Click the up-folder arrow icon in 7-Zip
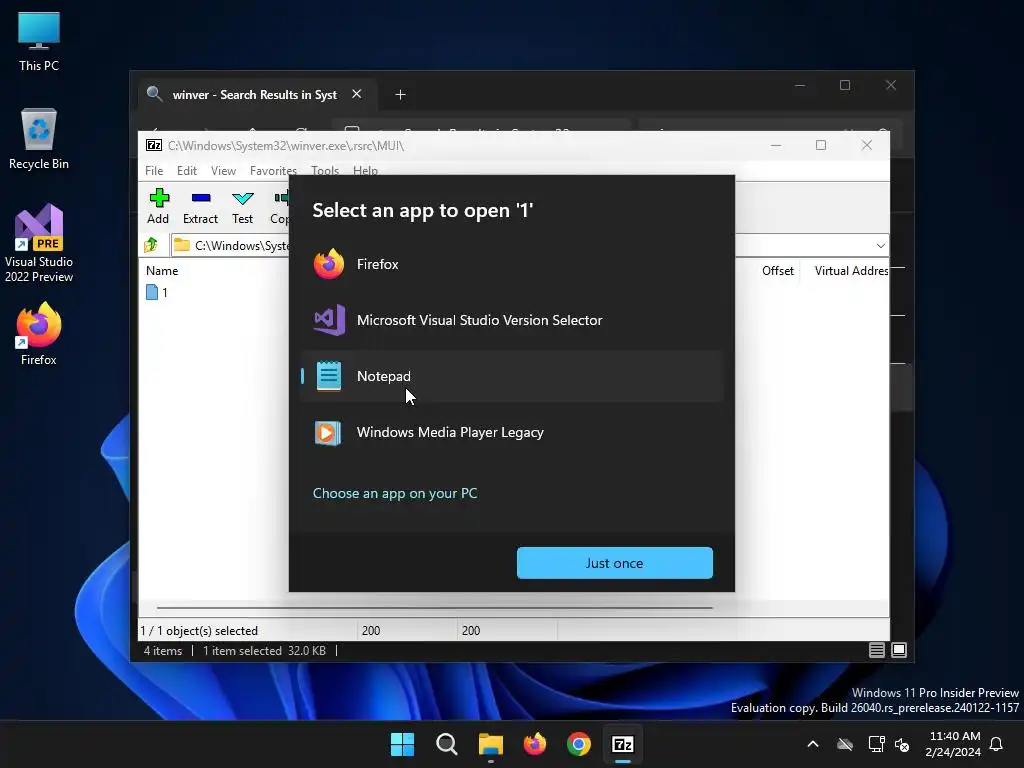Image resolution: width=1024 pixels, height=768 pixels. point(152,245)
